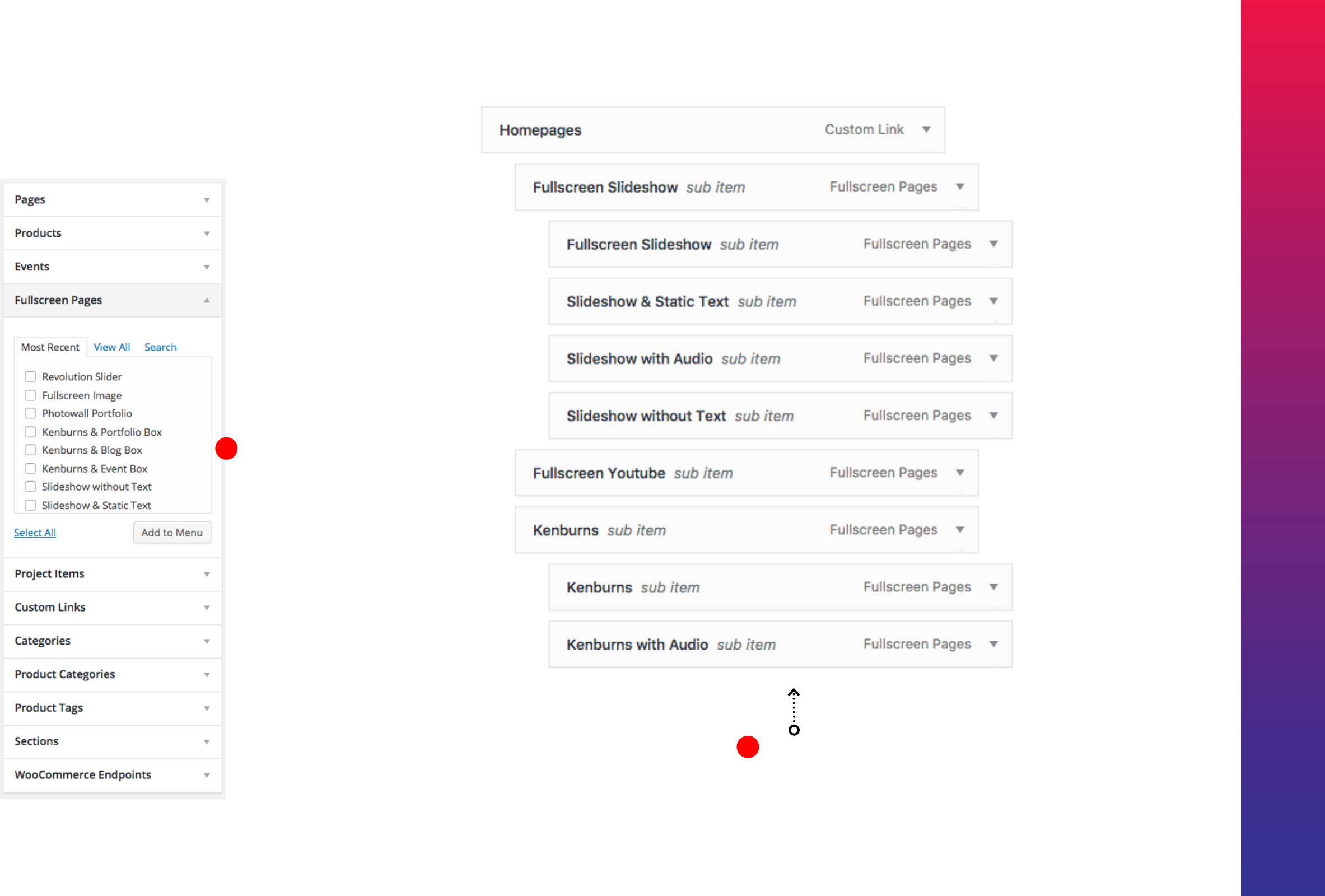Open Slideshow & Static Text item settings arrow
1325x896 pixels.
point(993,301)
